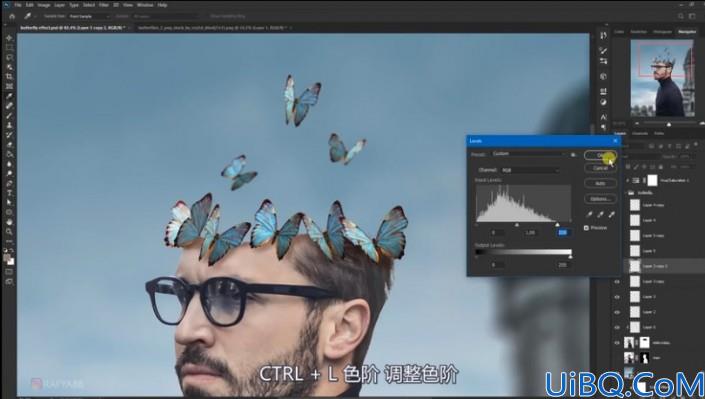The height and width of the screenshot is (399, 705).
Task: Open the search icon at top right
Action: [681, 16]
